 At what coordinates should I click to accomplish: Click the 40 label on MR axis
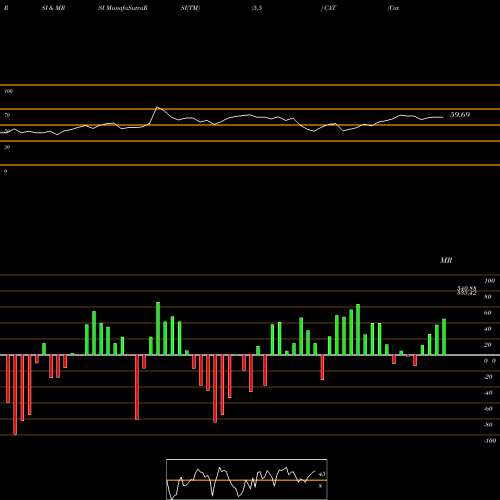(488, 329)
